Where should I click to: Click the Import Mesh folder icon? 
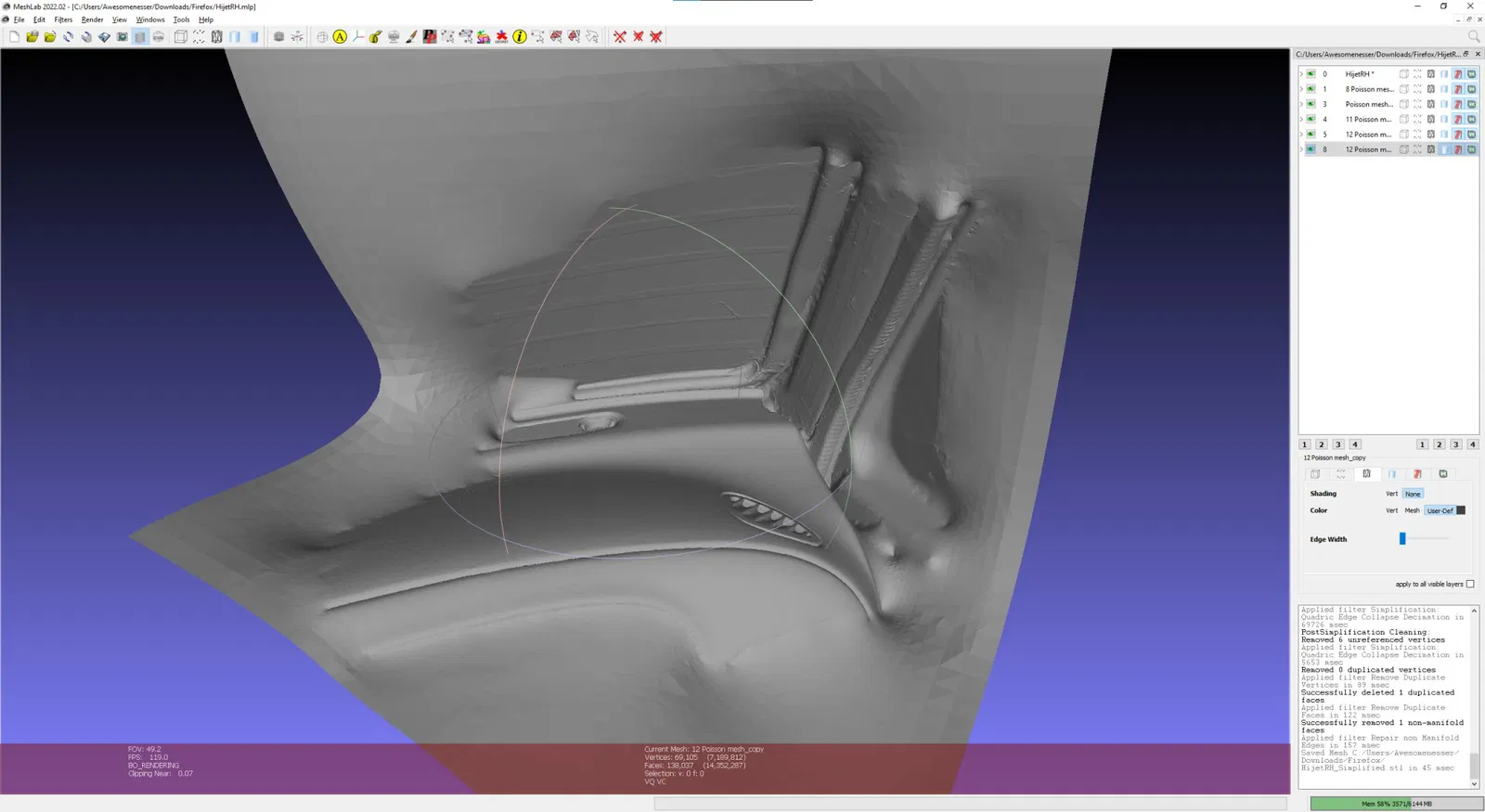pyautogui.click(x=50, y=37)
